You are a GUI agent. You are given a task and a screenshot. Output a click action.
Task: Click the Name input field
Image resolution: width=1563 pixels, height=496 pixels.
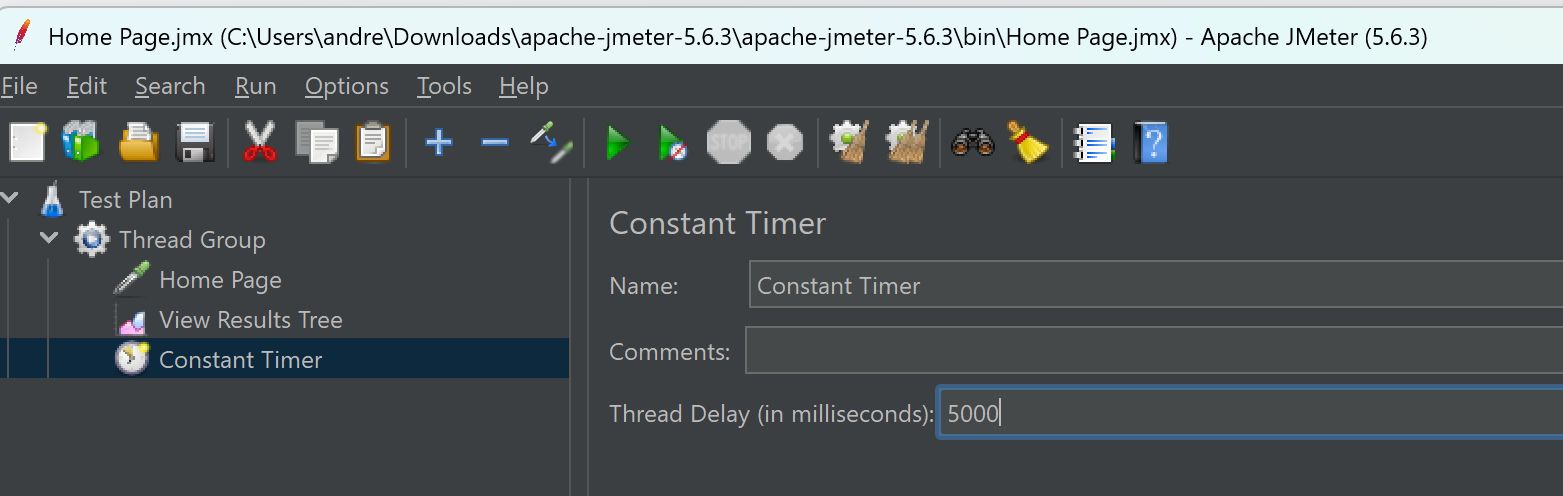coord(1155,285)
